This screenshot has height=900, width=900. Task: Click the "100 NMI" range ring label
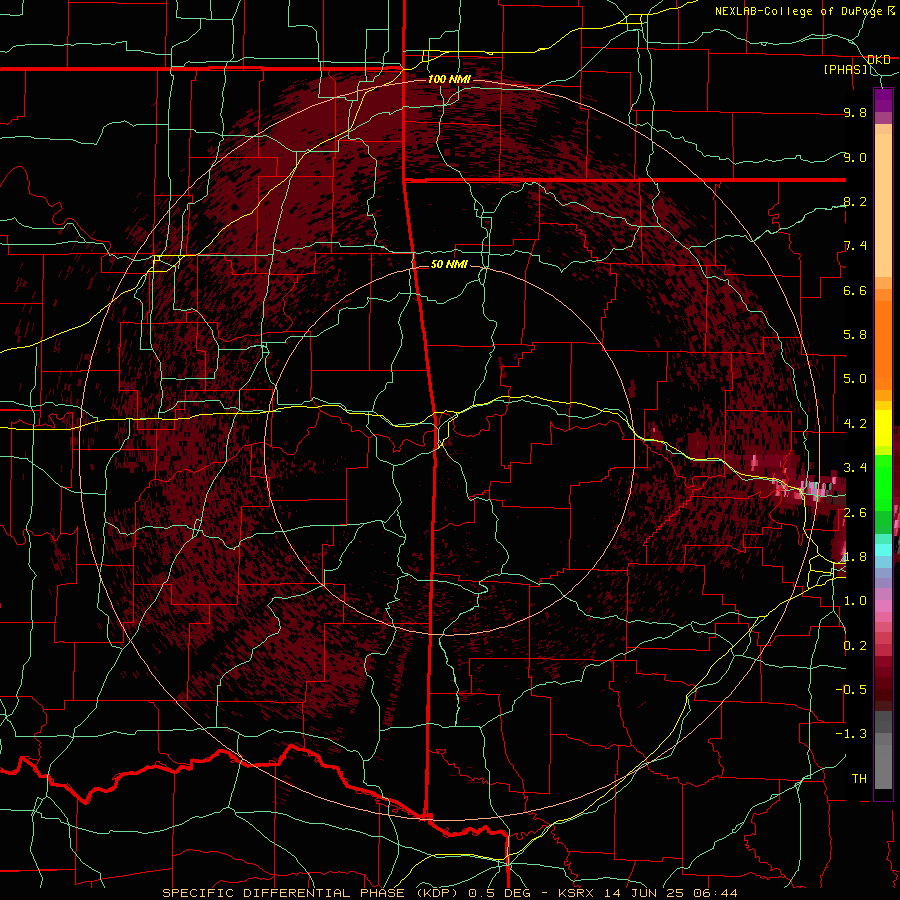tap(449, 79)
